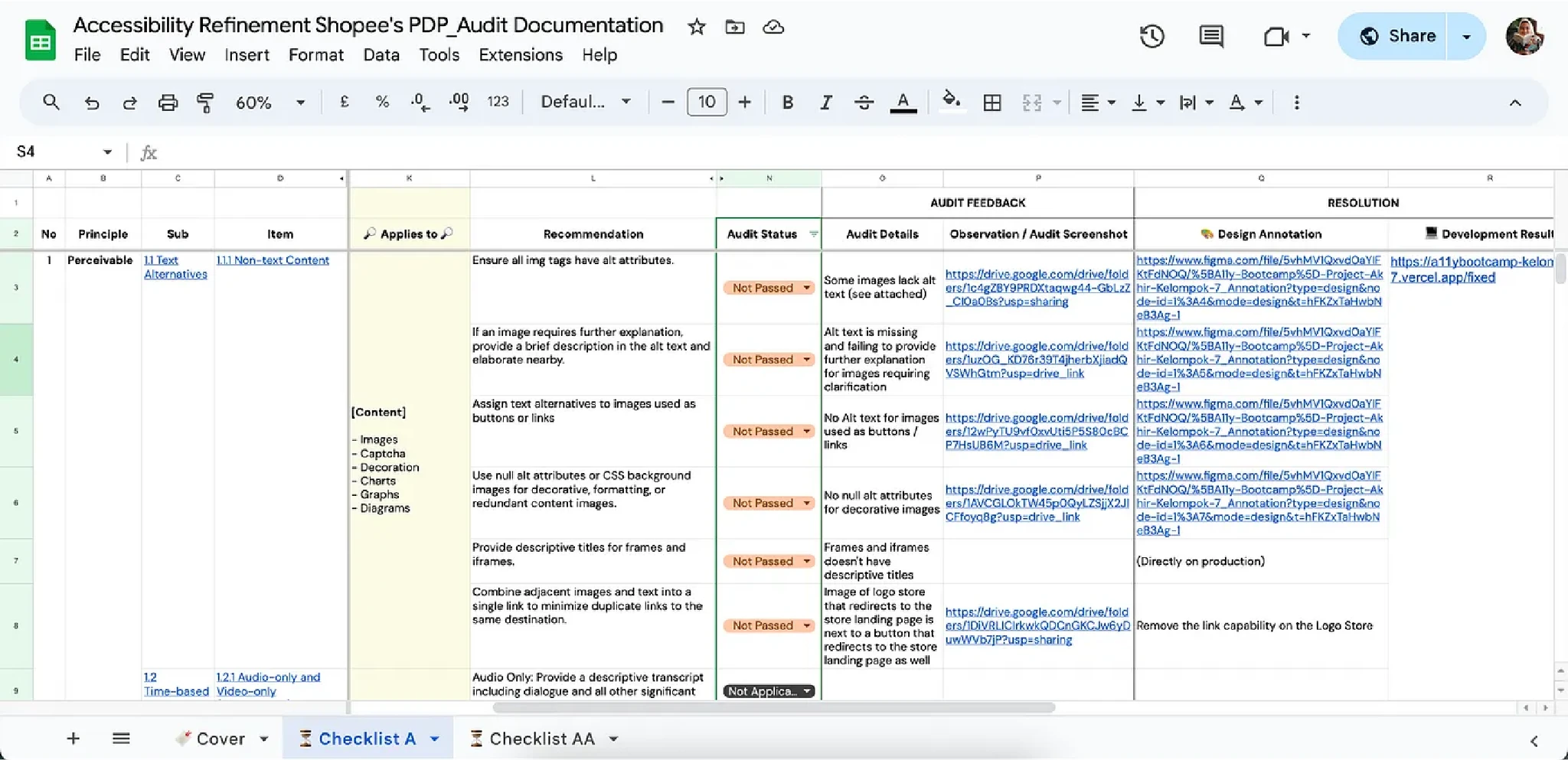This screenshot has height=760, width=1568.
Task: Click the font size input field
Action: pyautogui.click(x=707, y=102)
